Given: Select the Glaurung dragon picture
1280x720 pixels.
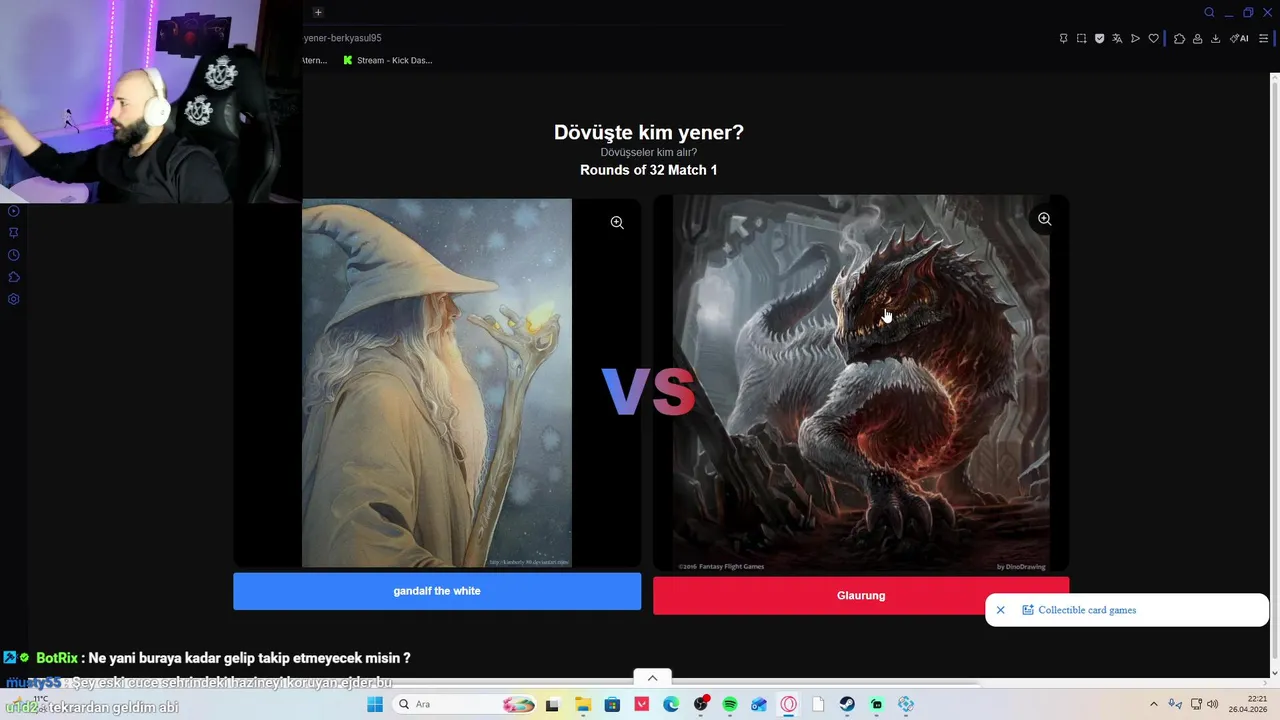Looking at the screenshot, I should pos(861,383).
